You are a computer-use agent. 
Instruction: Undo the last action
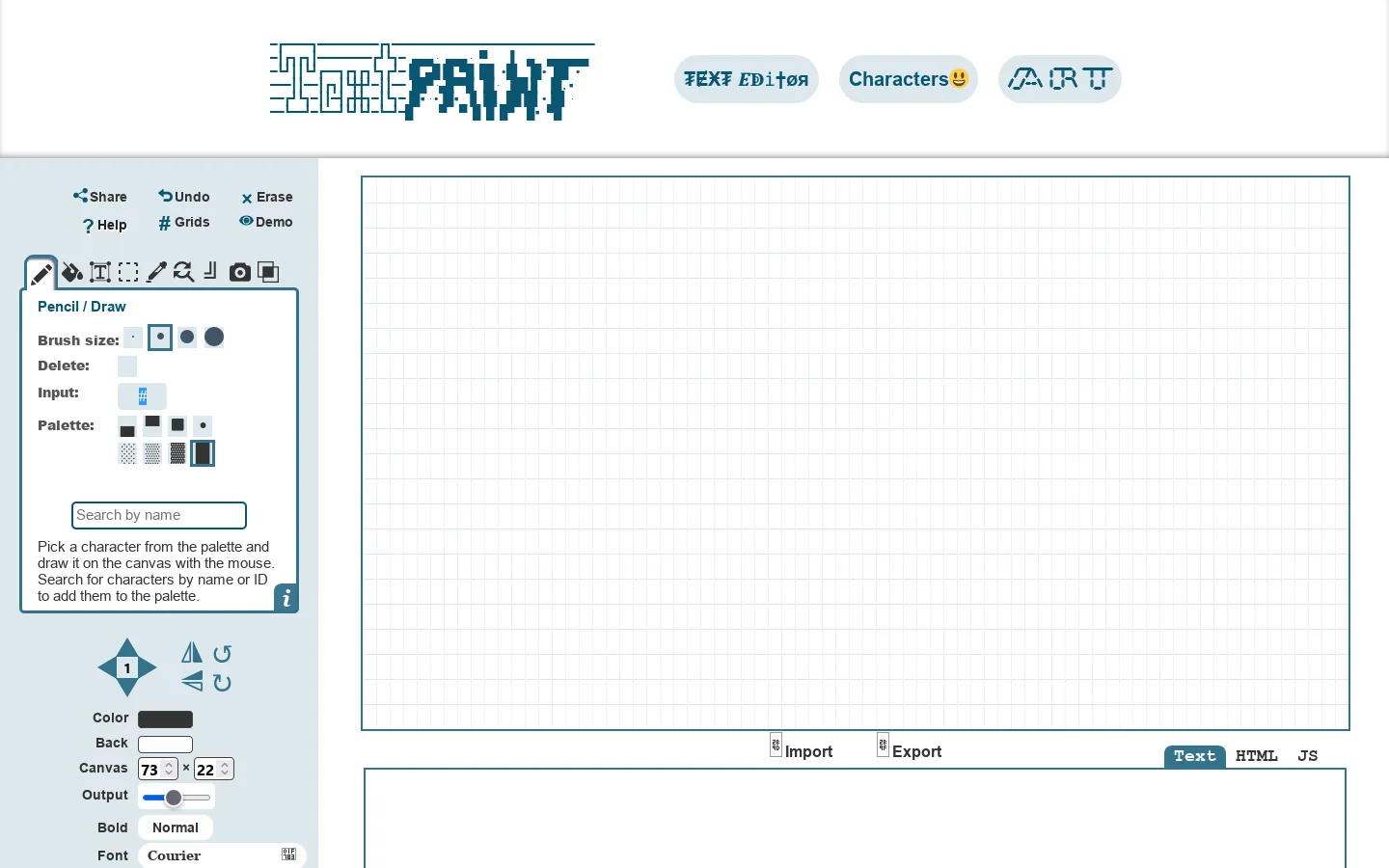(x=184, y=197)
